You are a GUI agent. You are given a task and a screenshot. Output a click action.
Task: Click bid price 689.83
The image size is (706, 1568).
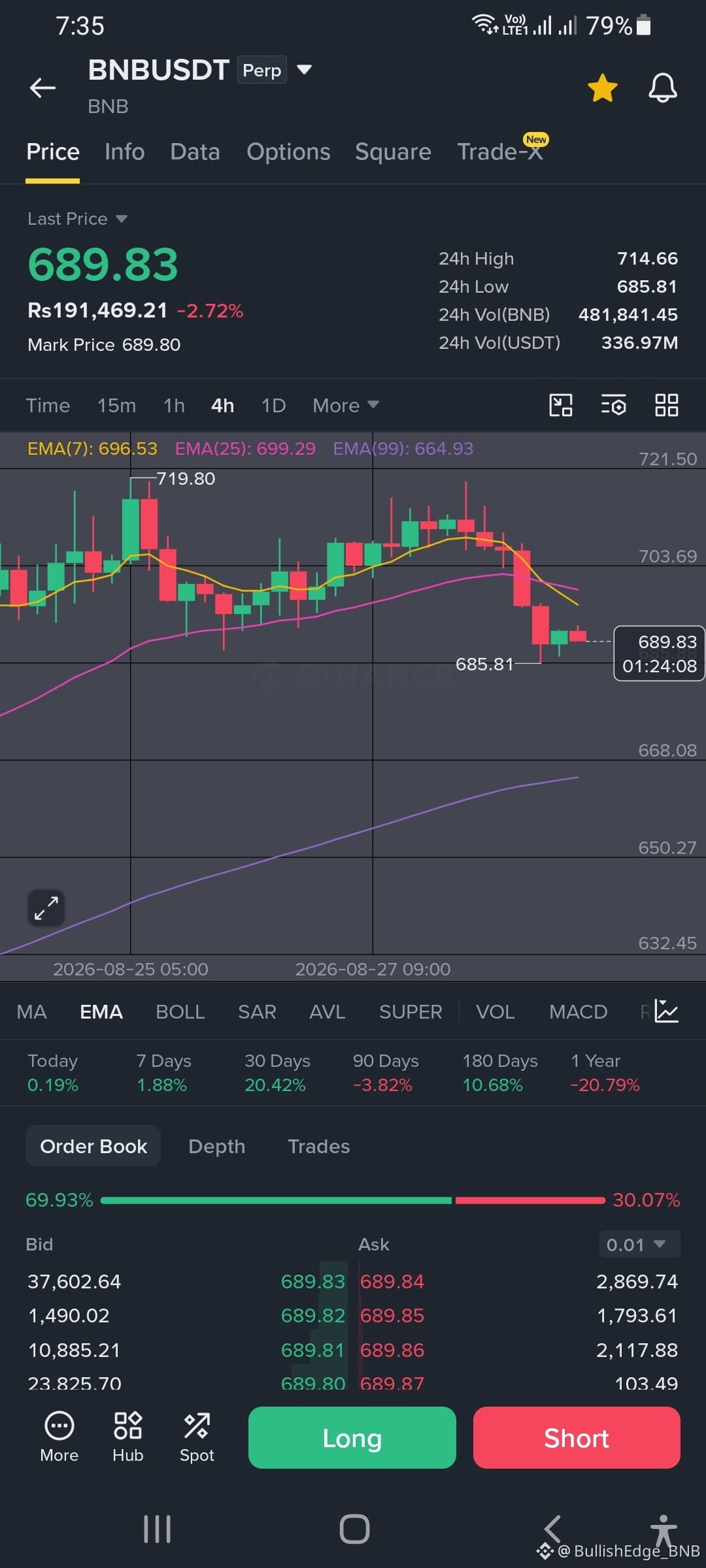coord(312,1281)
